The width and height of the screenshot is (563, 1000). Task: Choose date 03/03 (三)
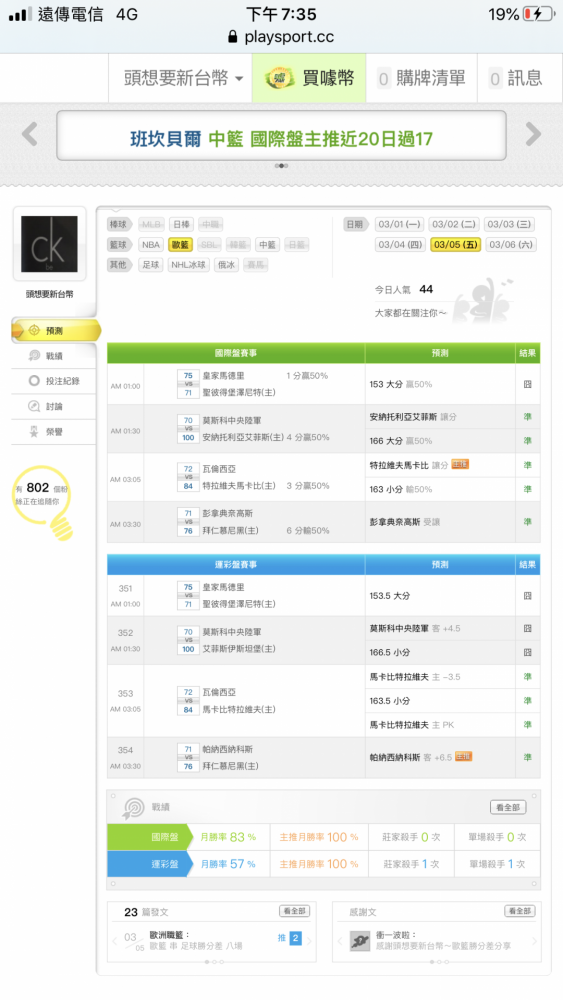tap(509, 224)
